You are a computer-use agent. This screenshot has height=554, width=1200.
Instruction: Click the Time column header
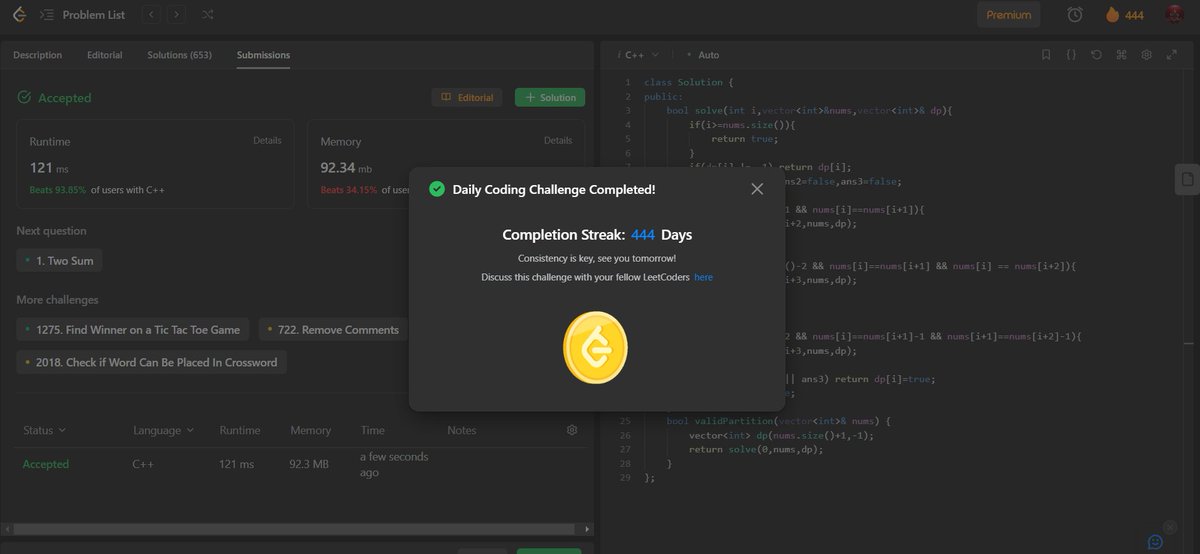click(x=373, y=430)
